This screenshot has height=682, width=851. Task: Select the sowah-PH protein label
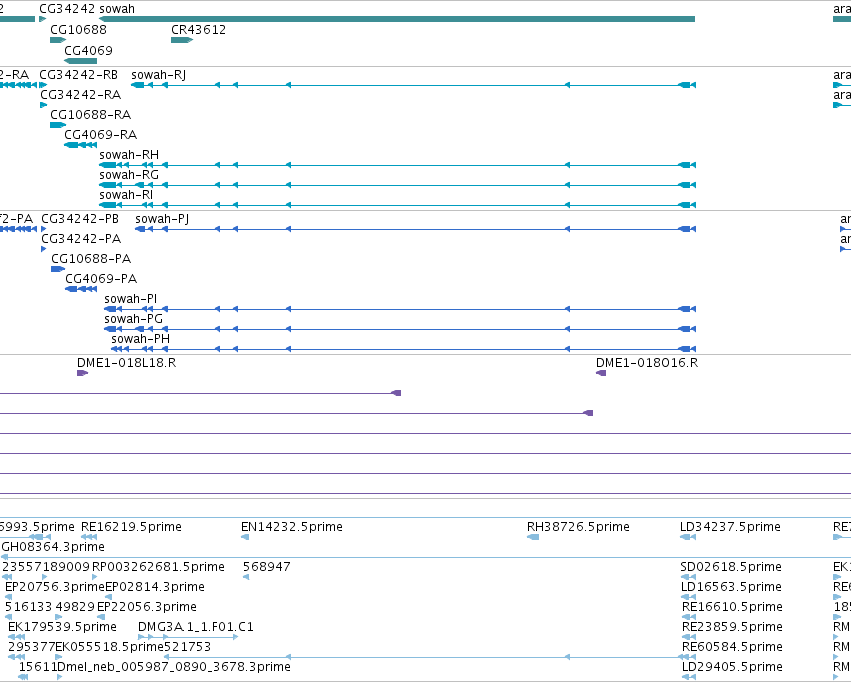[x=141, y=339]
